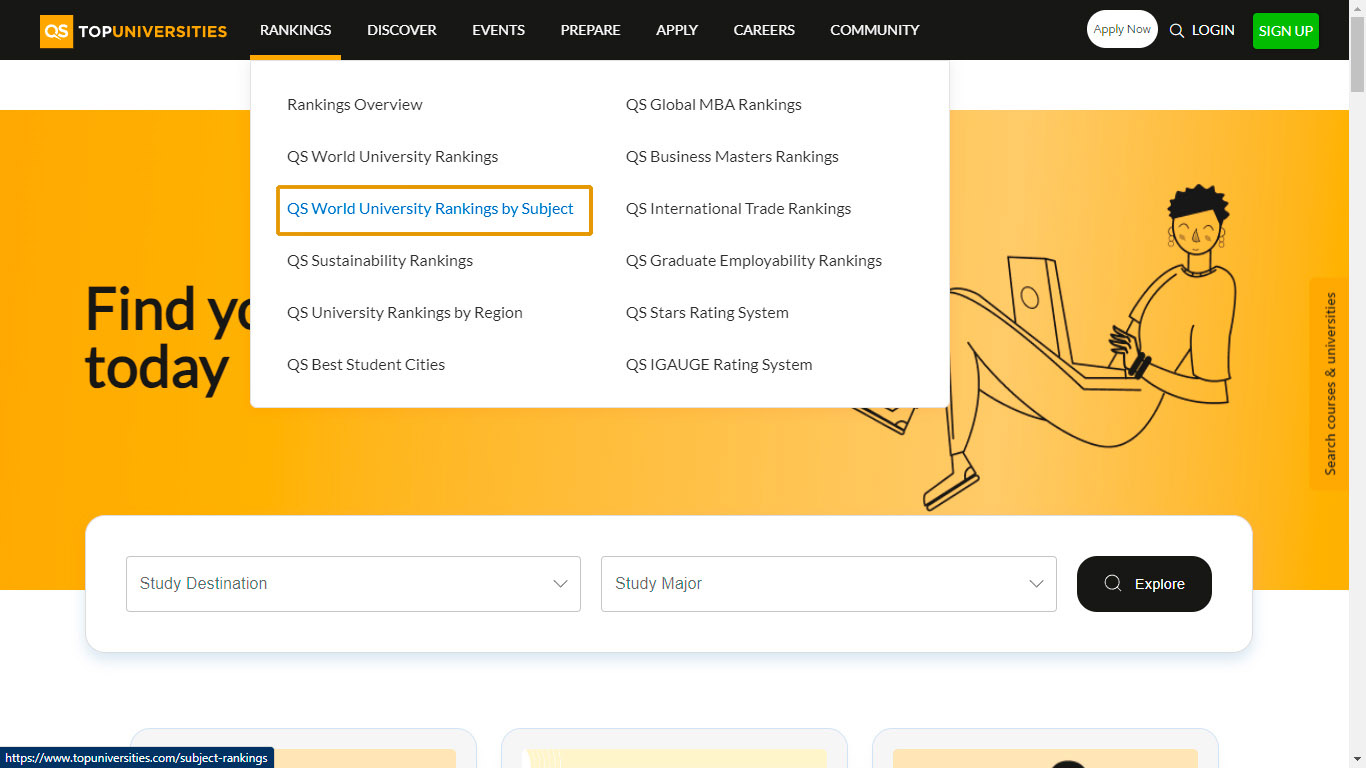1366x768 pixels.
Task: Open the Apply menu
Action: [677, 30]
